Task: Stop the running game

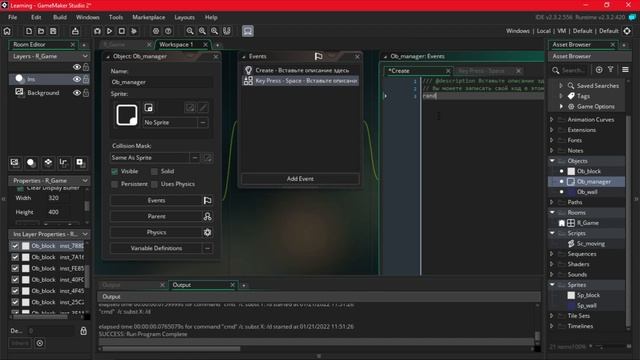Action: (x=122, y=31)
